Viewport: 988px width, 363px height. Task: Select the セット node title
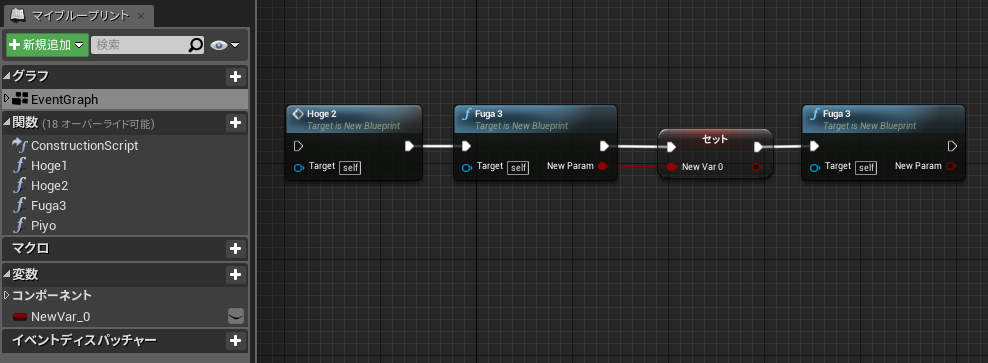click(715, 139)
